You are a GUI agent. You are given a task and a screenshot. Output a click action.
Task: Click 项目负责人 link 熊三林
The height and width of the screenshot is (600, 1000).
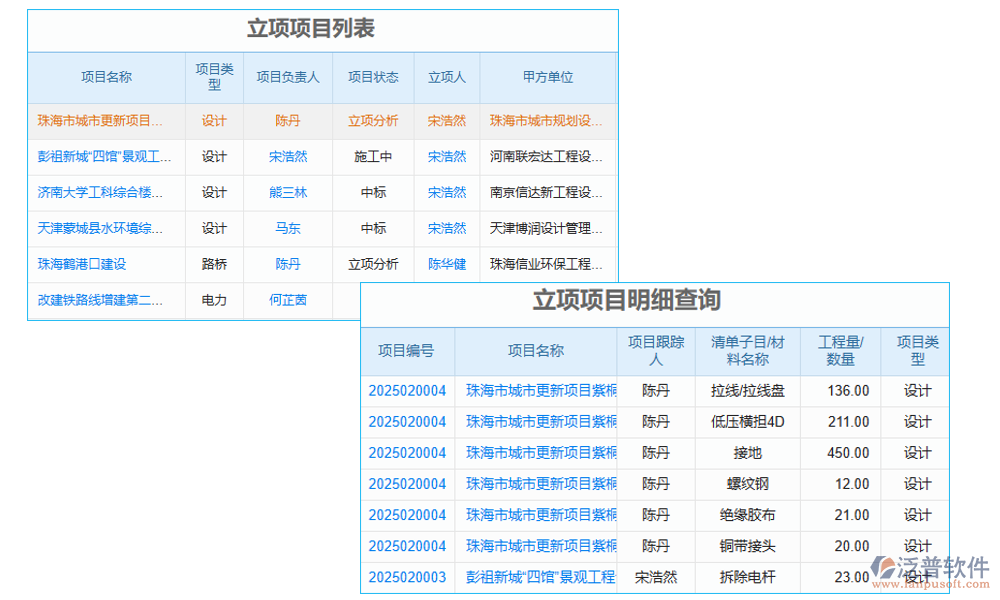(288, 192)
